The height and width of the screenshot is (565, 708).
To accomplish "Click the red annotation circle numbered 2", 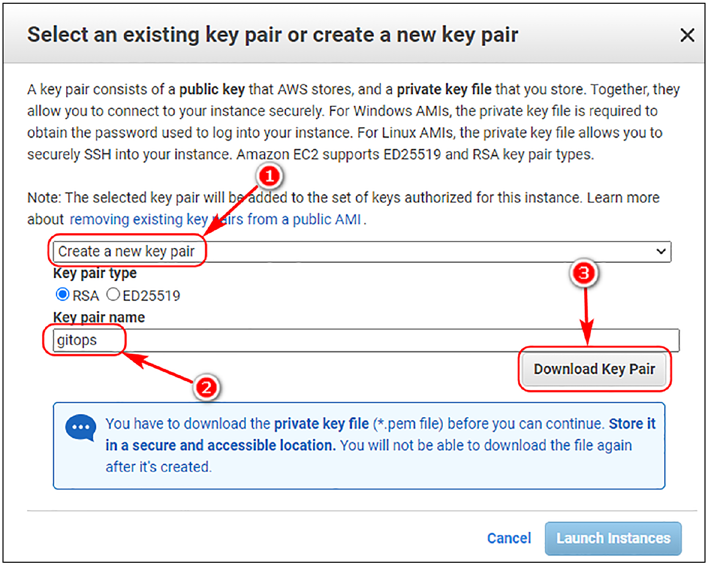I will click(x=206, y=388).
